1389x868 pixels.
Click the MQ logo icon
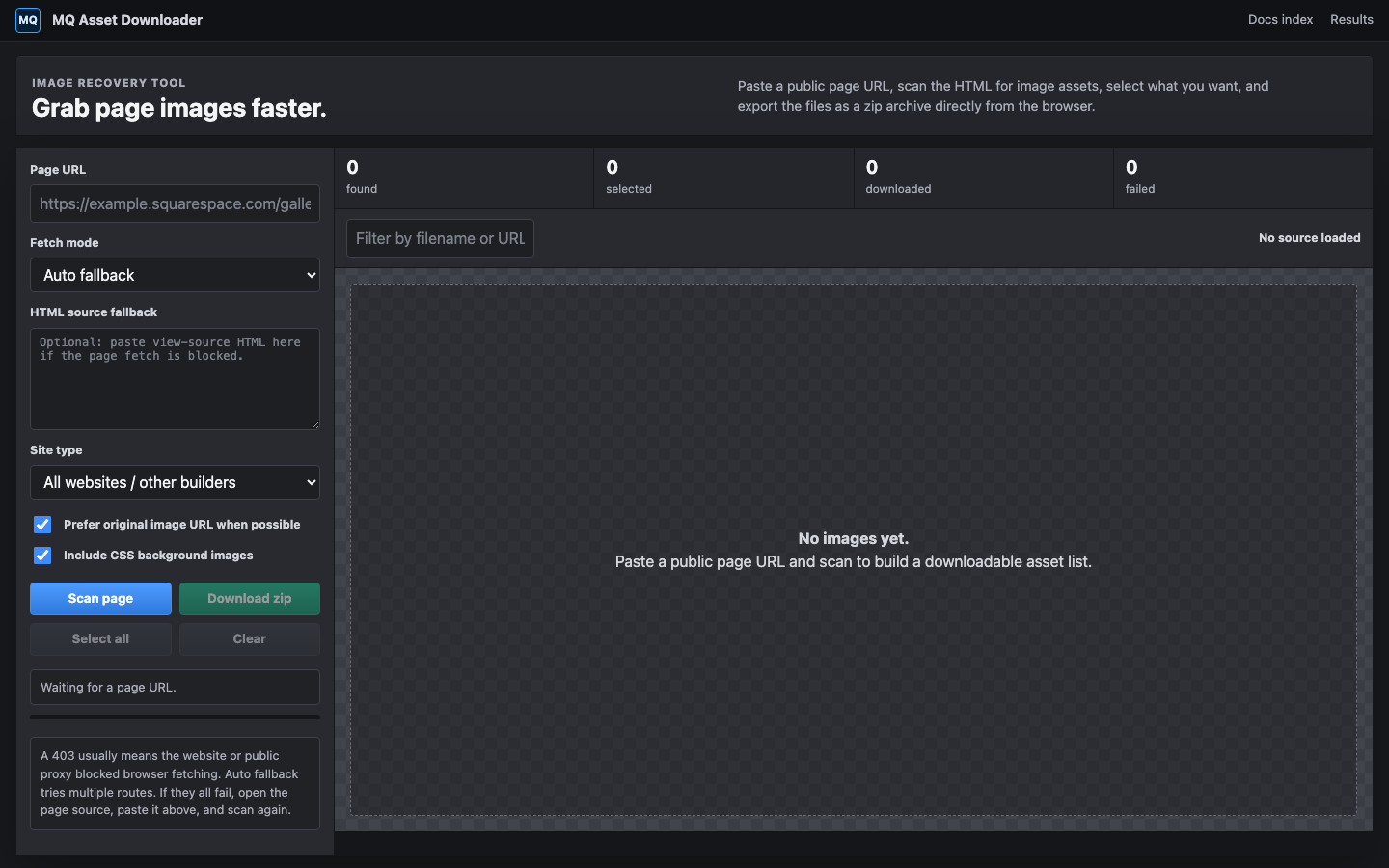pos(28,20)
